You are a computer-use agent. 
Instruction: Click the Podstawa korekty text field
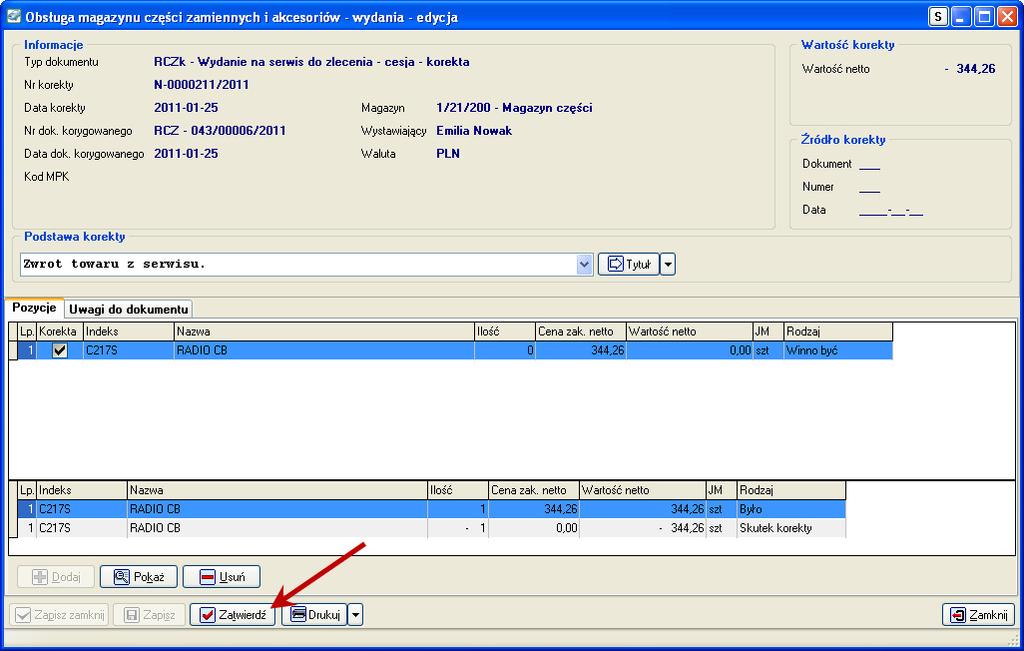click(298, 264)
